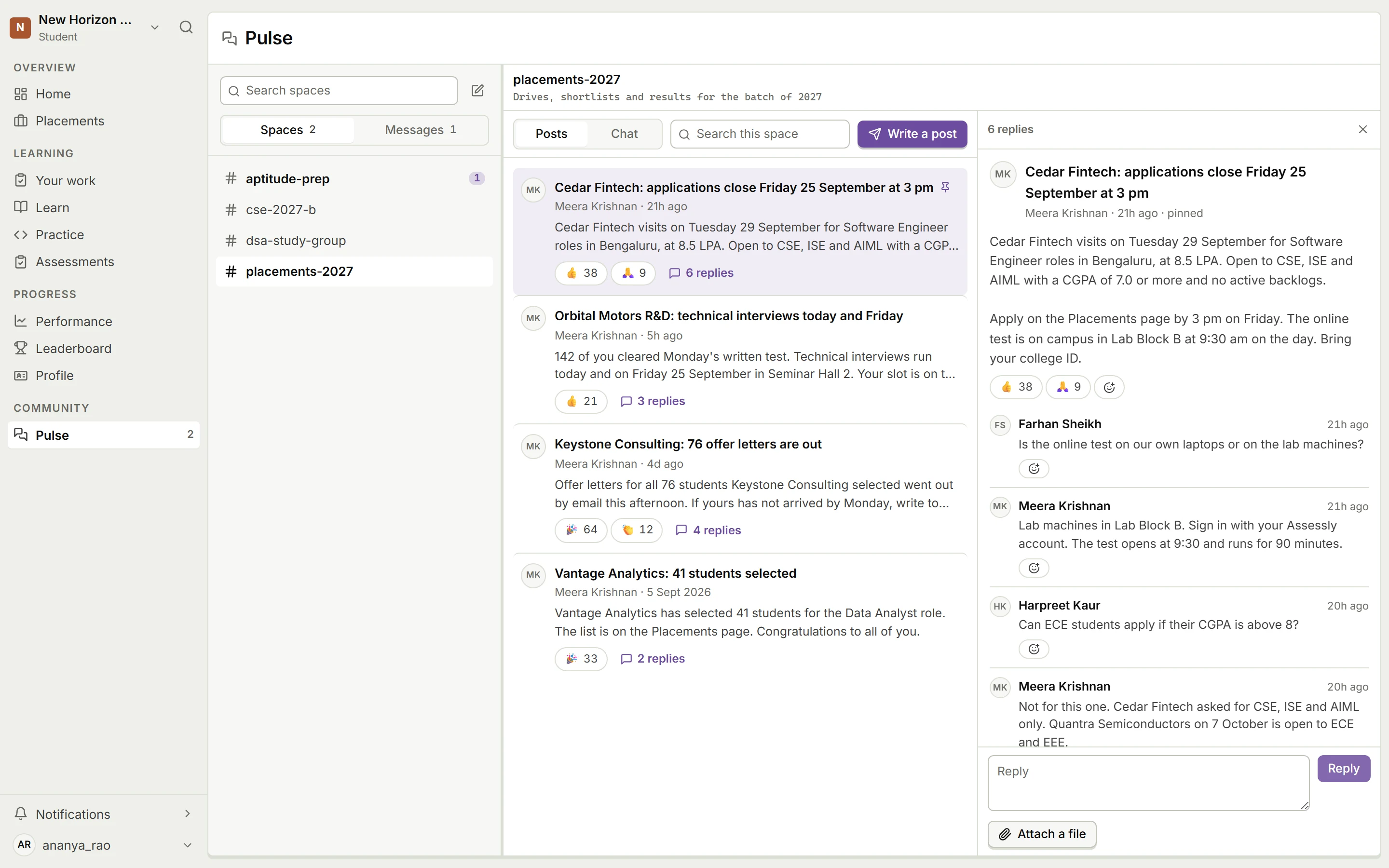Click the pin icon on the Cedar Fintech post

click(x=945, y=187)
